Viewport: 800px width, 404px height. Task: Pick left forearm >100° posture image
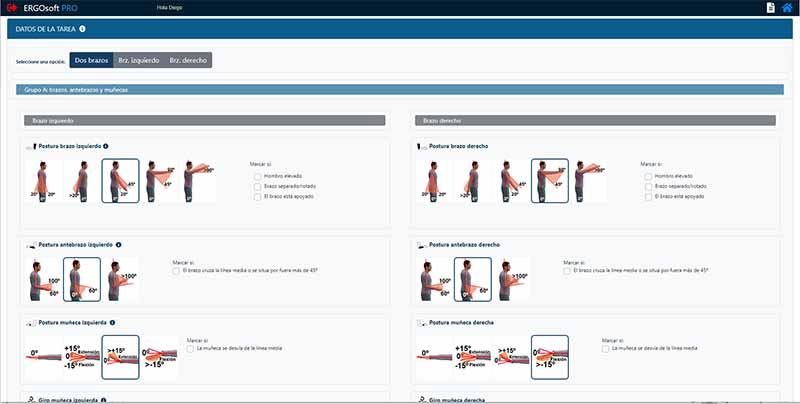click(x=120, y=280)
